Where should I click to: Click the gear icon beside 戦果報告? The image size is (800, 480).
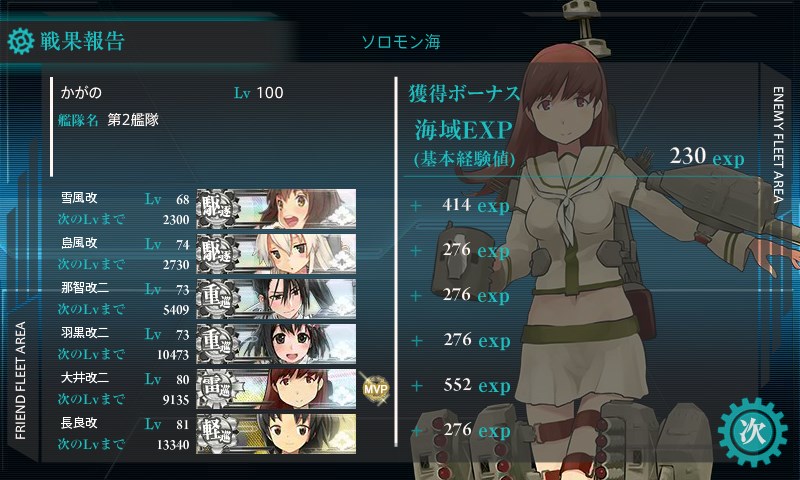tap(21, 41)
